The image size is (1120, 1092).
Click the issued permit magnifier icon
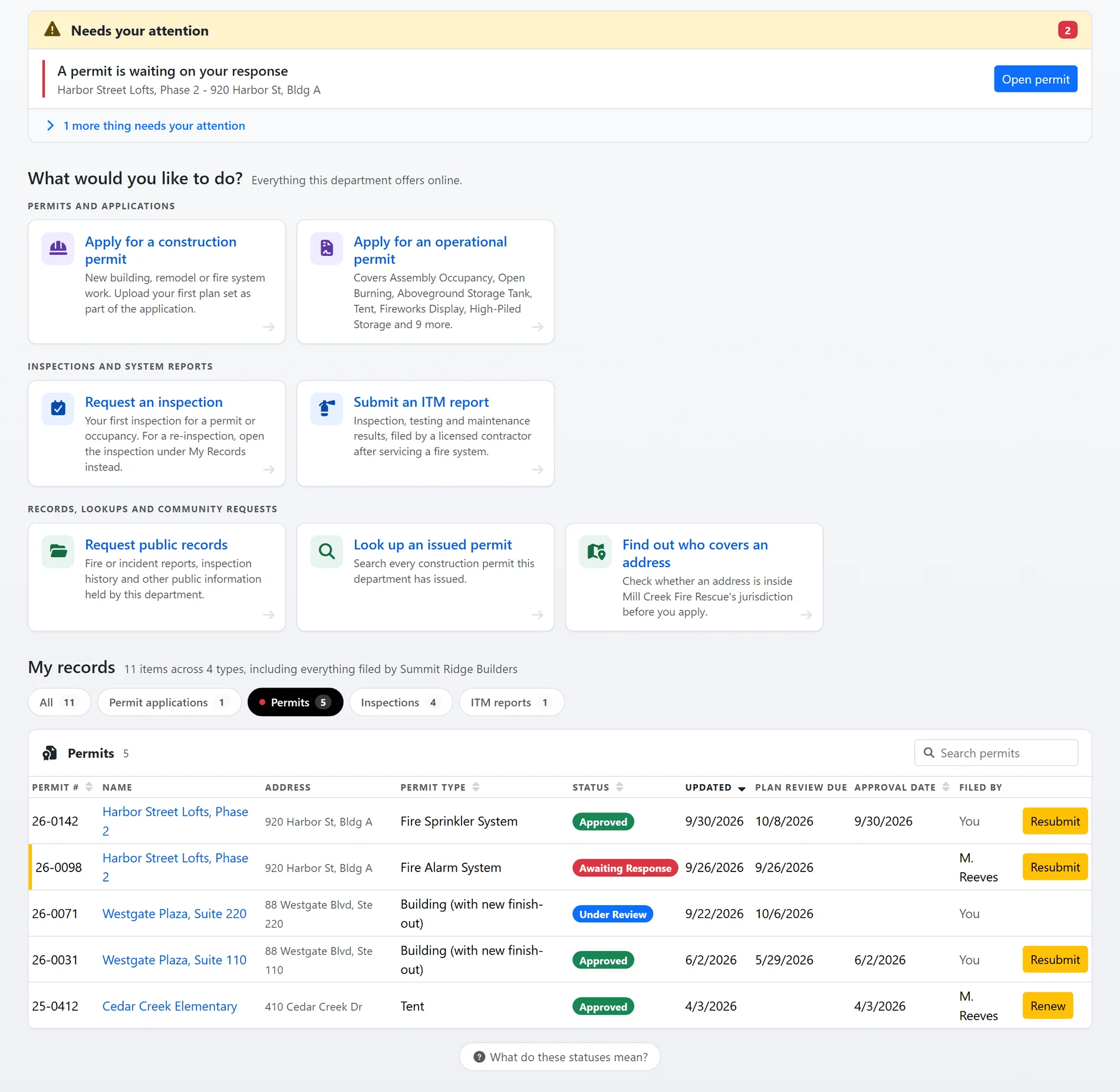327,551
